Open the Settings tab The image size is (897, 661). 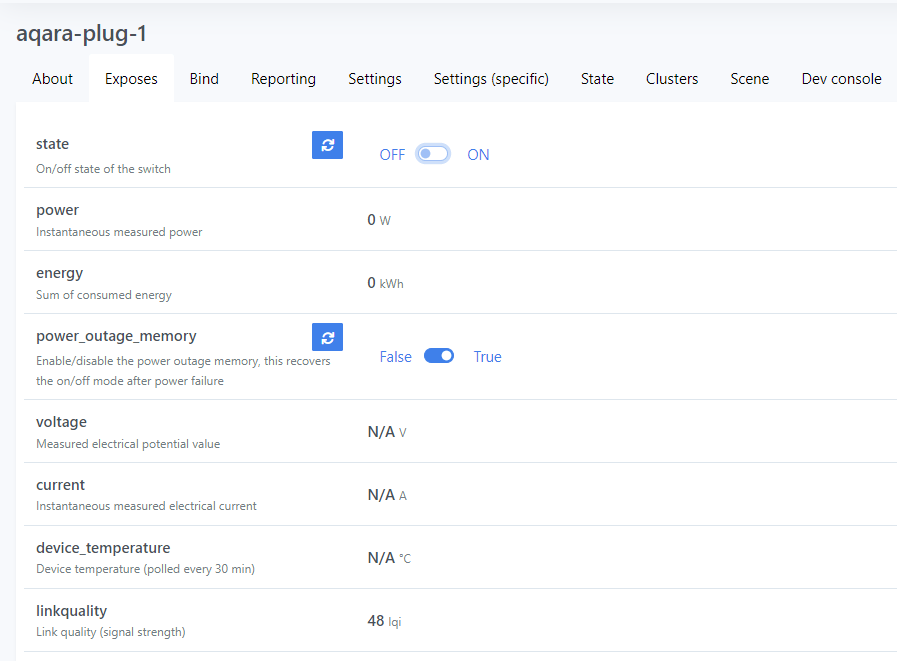coord(374,78)
